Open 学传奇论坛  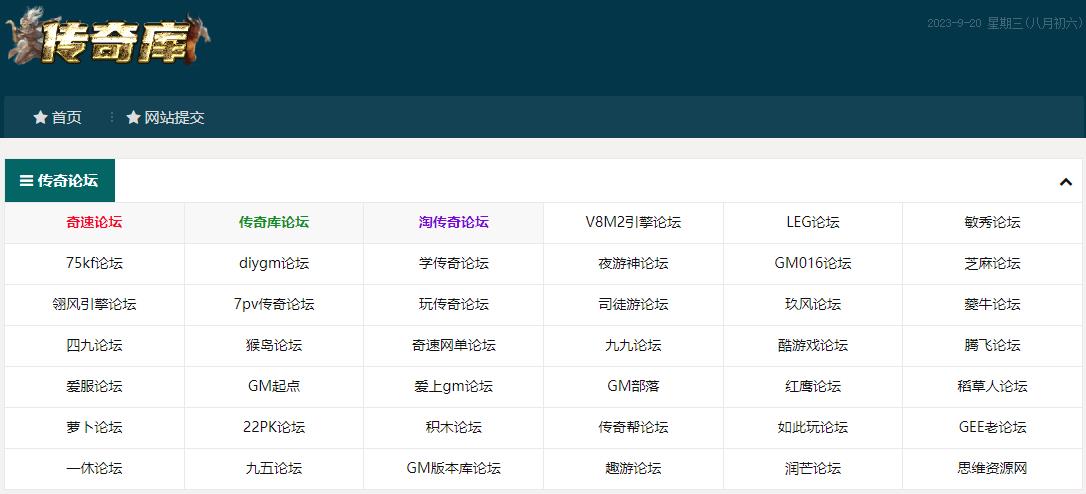(x=454, y=263)
